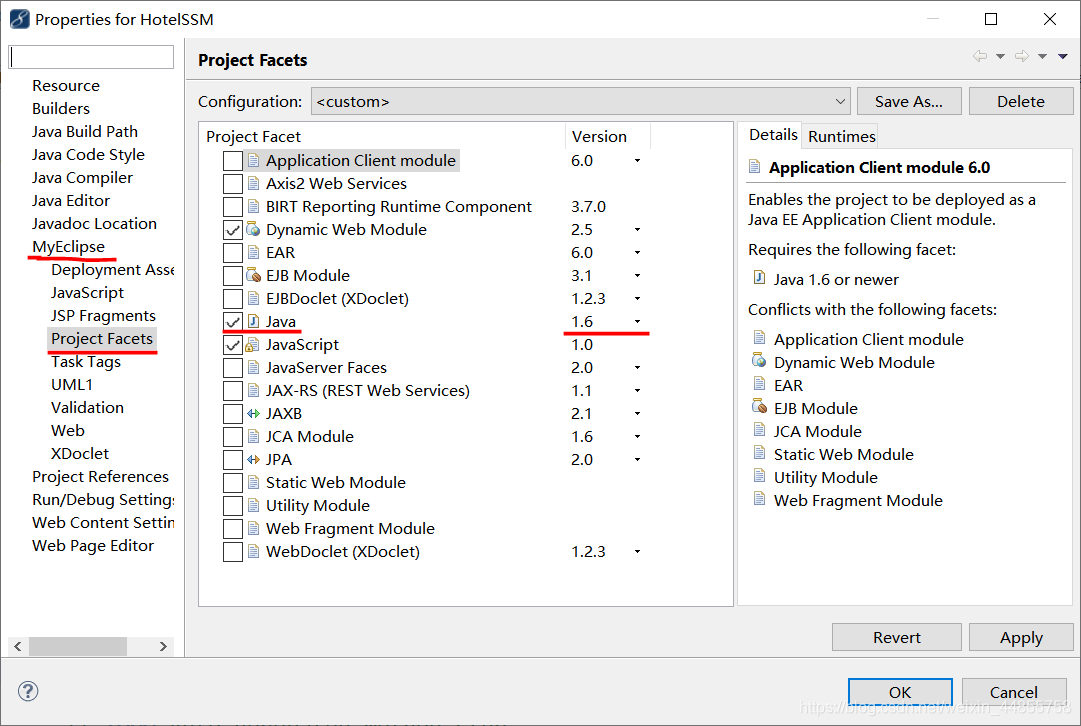This screenshot has width=1081, height=726.
Task: Click Web Fragment Module icon in conflicts list
Action: coord(759,498)
